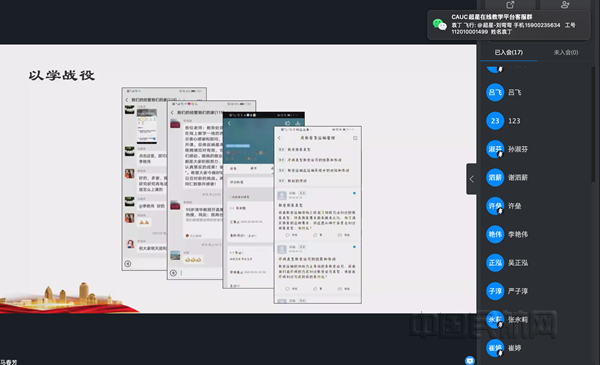Click the 123 participant avatar
The width and height of the screenshot is (600, 365).
point(495,121)
